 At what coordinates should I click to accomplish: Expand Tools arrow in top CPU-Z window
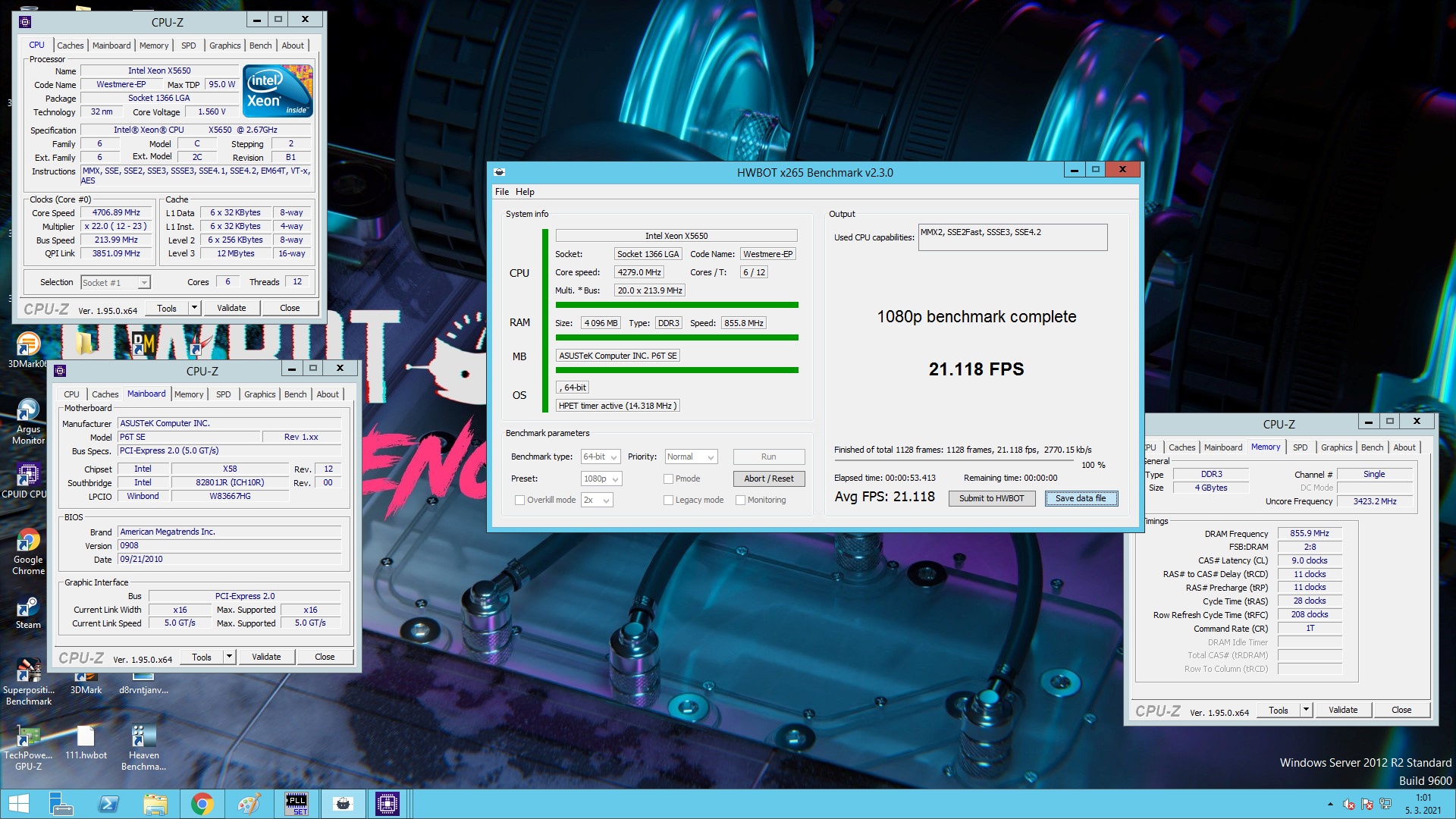194,308
